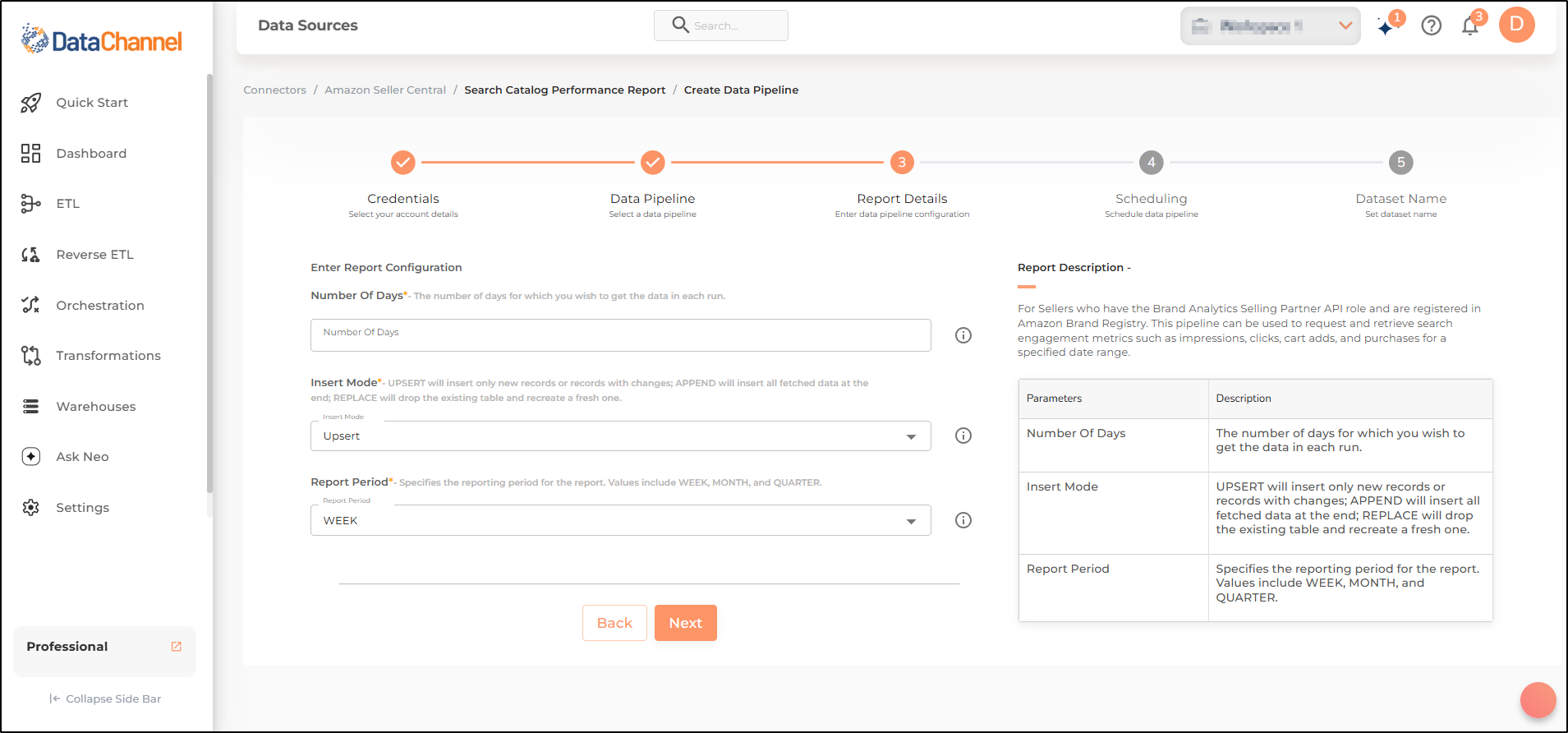
Task: Open Transformations menu item
Action: pyautogui.click(x=108, y=356)
